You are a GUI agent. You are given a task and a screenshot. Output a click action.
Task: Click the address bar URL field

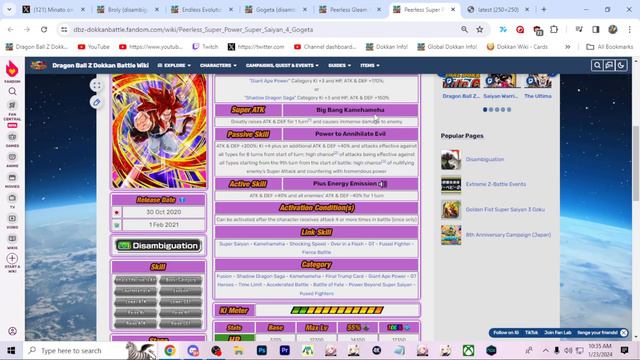click(x=261, y=29)
